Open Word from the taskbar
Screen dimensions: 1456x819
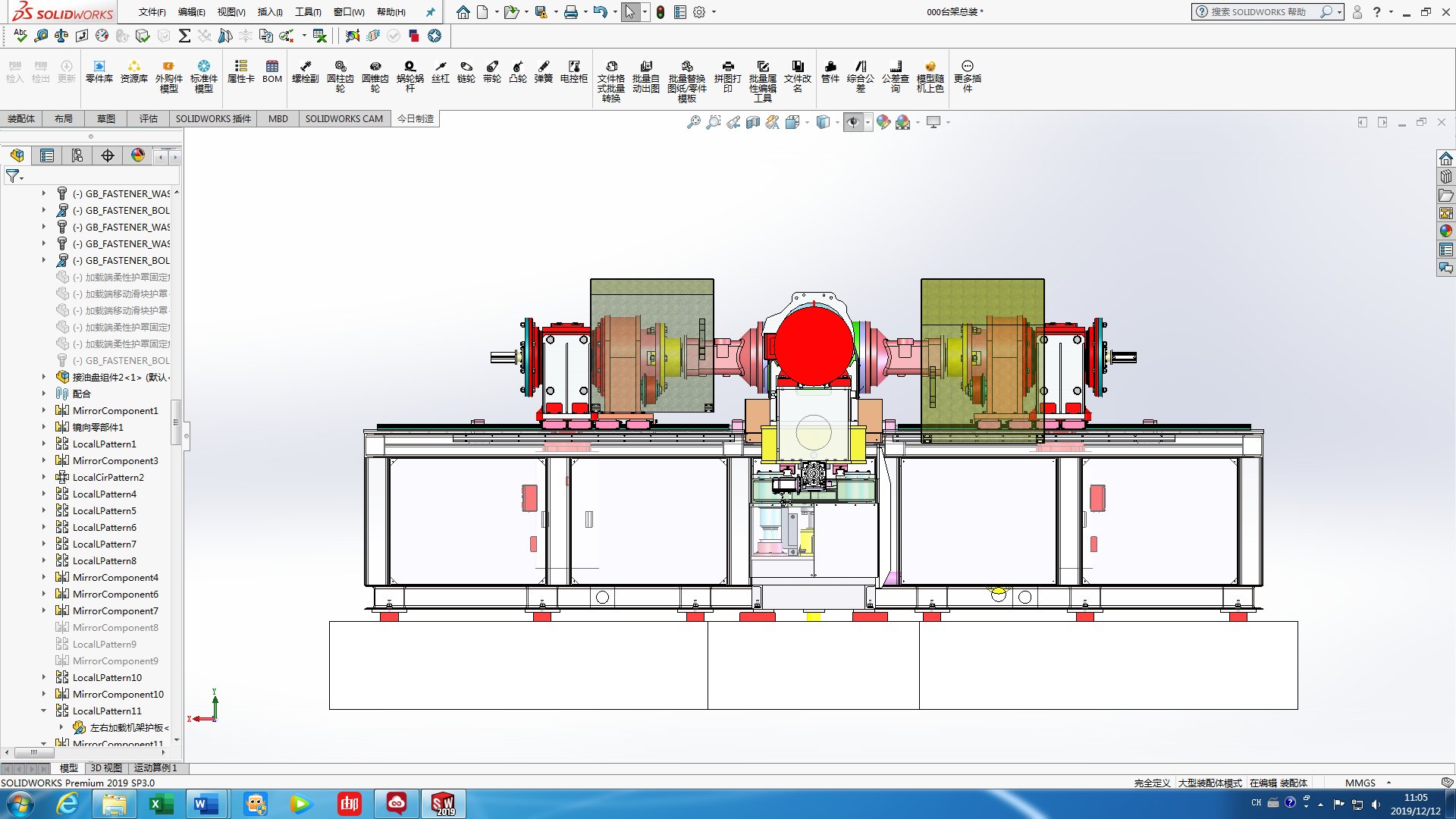click(205, 804)
